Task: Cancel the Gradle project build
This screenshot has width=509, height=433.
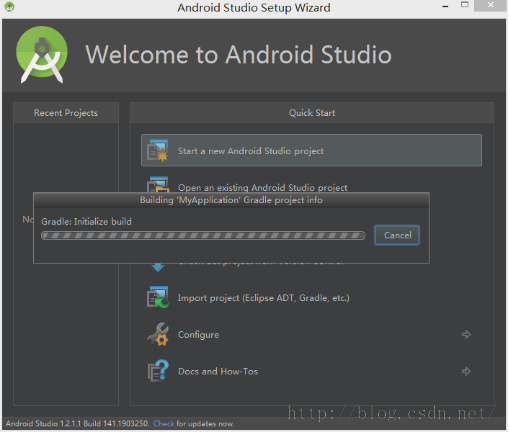Action: (397, 235)
